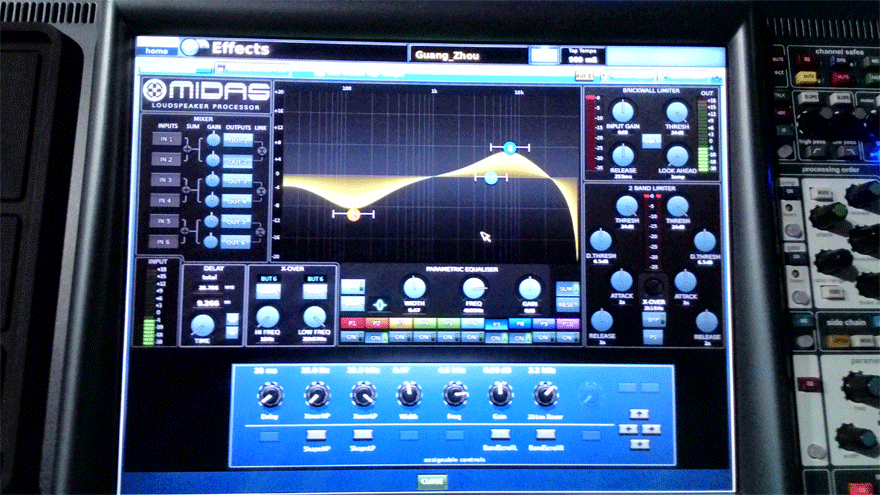Click the Delay TIME knob
Image resolution: width=880 pixels, height=495 pixels.
coord(203,326)
